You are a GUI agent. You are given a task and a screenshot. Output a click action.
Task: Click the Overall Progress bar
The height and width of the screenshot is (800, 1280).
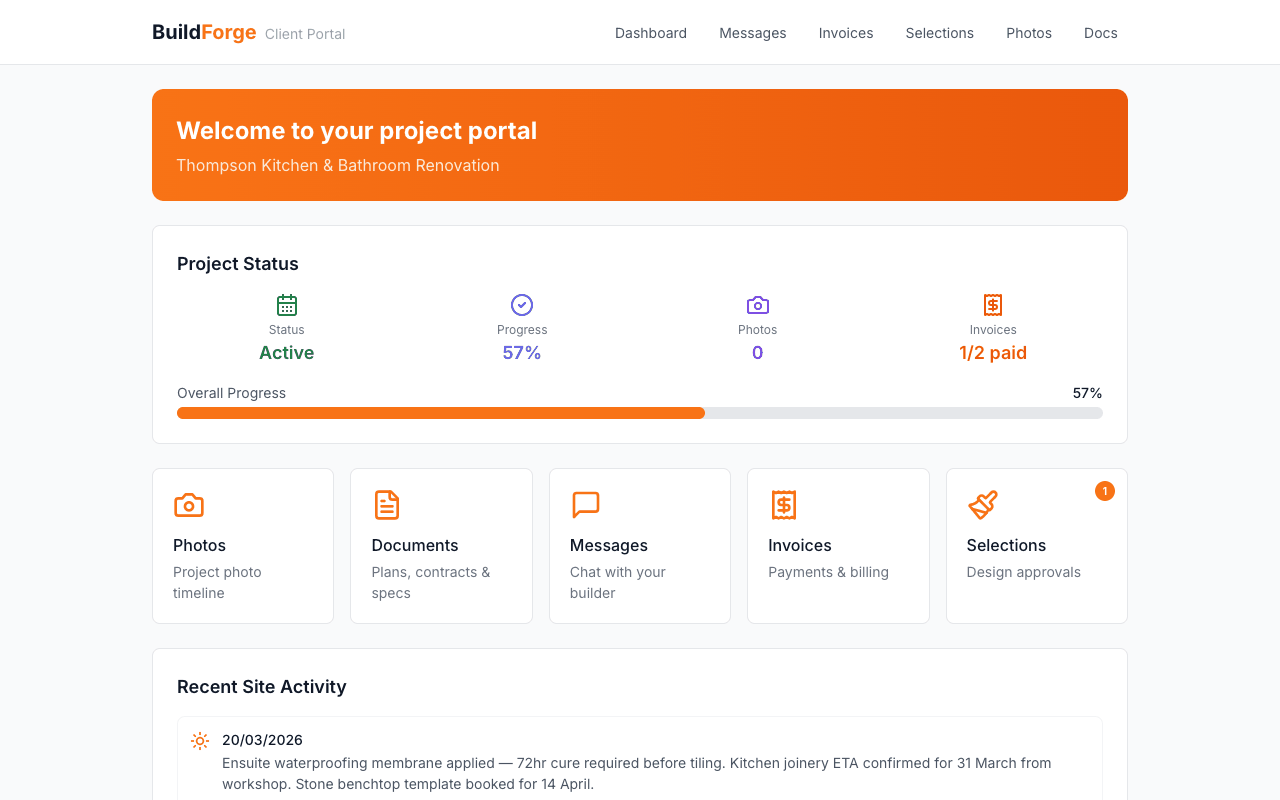(640, 412)
